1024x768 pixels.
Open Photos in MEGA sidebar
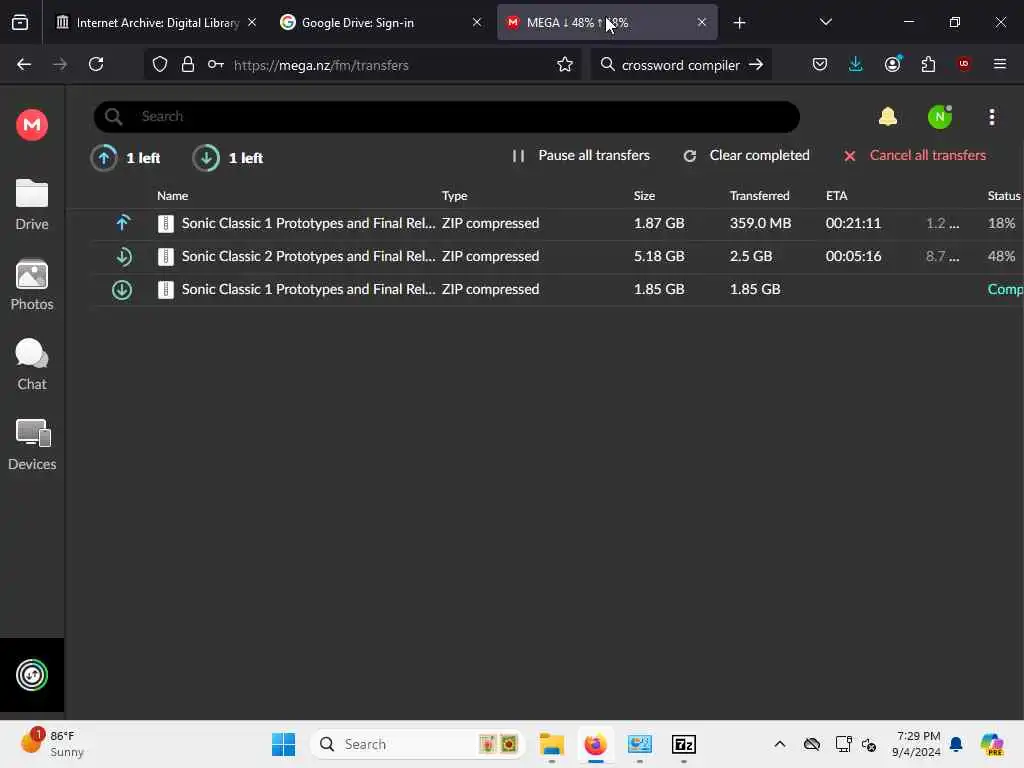pyautogui.click(x=31, y=285)
